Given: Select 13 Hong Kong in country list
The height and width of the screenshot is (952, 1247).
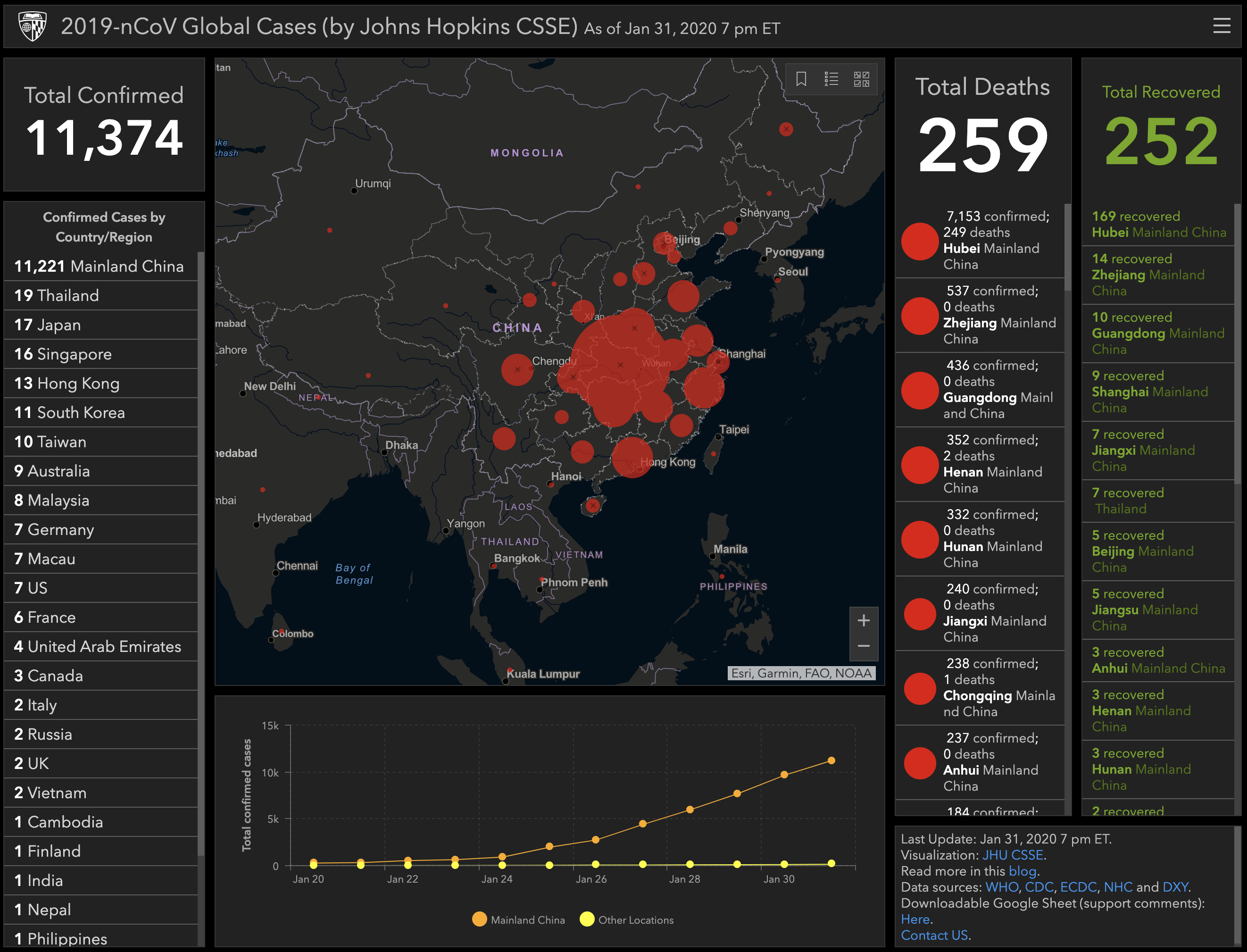Looking at the screenshot, I should tap(101, 384).
